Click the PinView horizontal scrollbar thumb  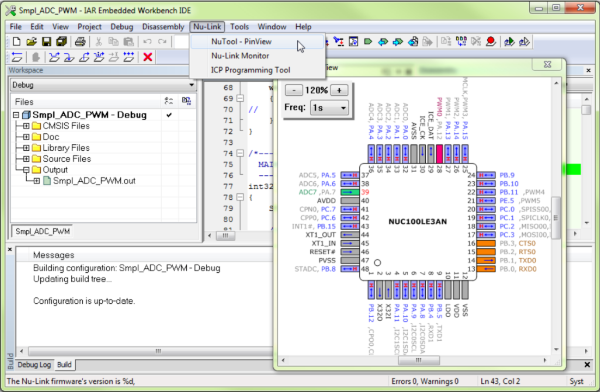tap(419, 360)
